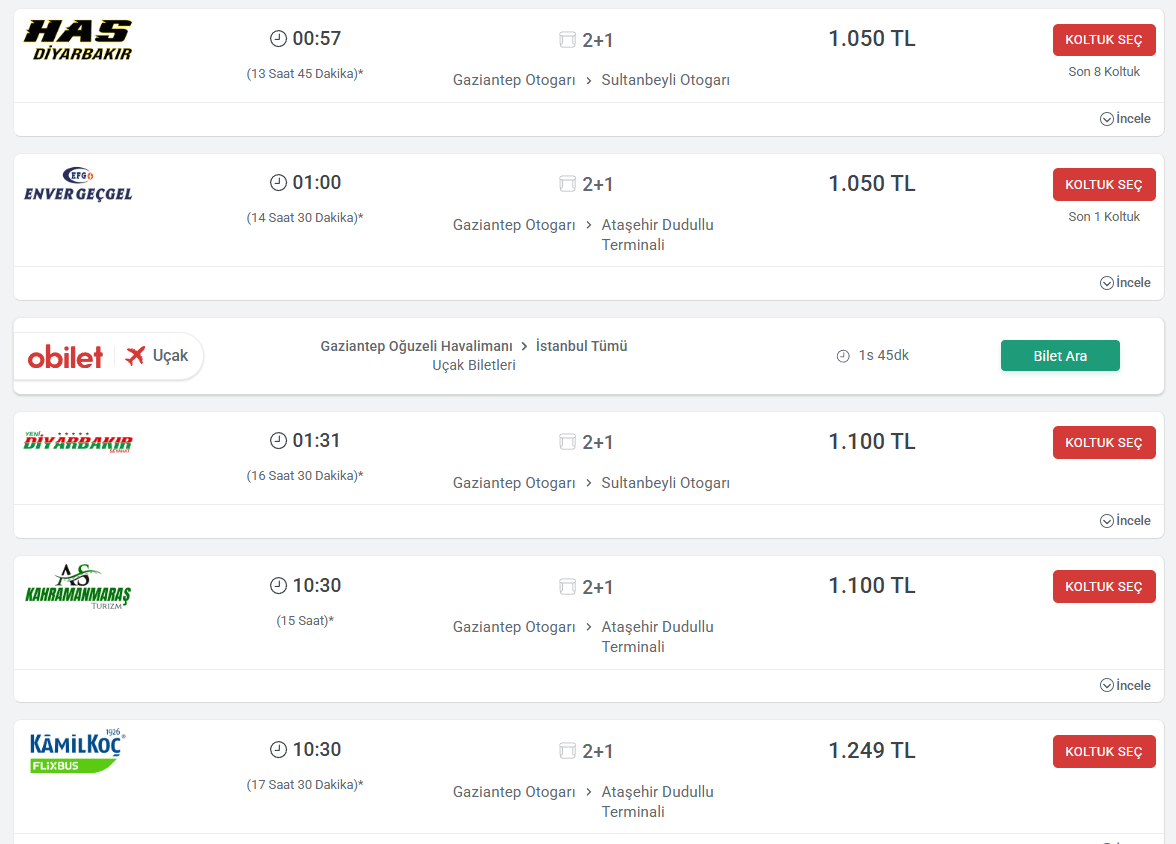Click the Kahramanmaraş Turizm logo

point(78,587)
